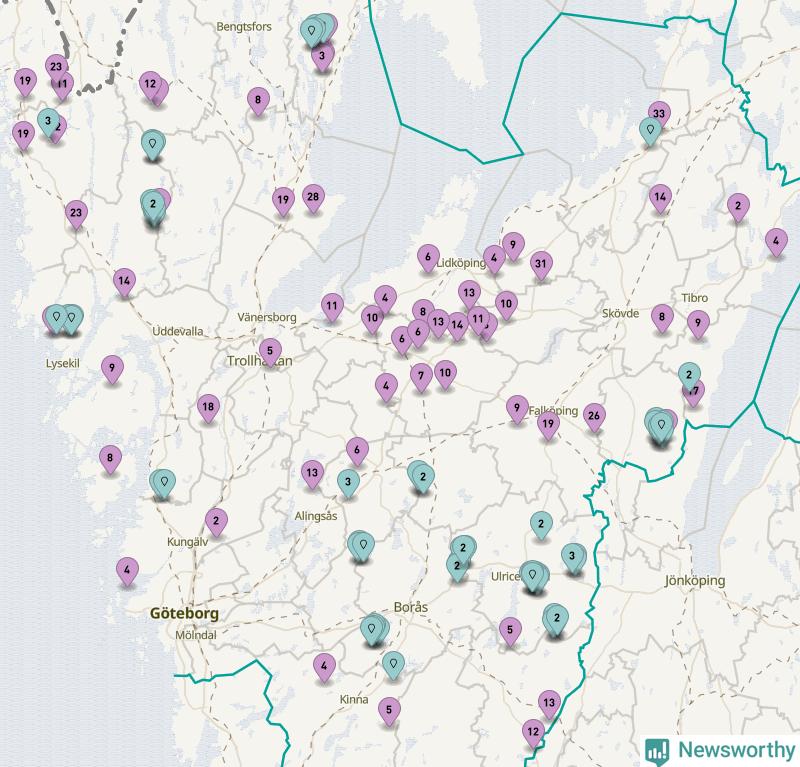
Task: Click the 12 marker near Bengtsfors
Action: tap(150, 84)
